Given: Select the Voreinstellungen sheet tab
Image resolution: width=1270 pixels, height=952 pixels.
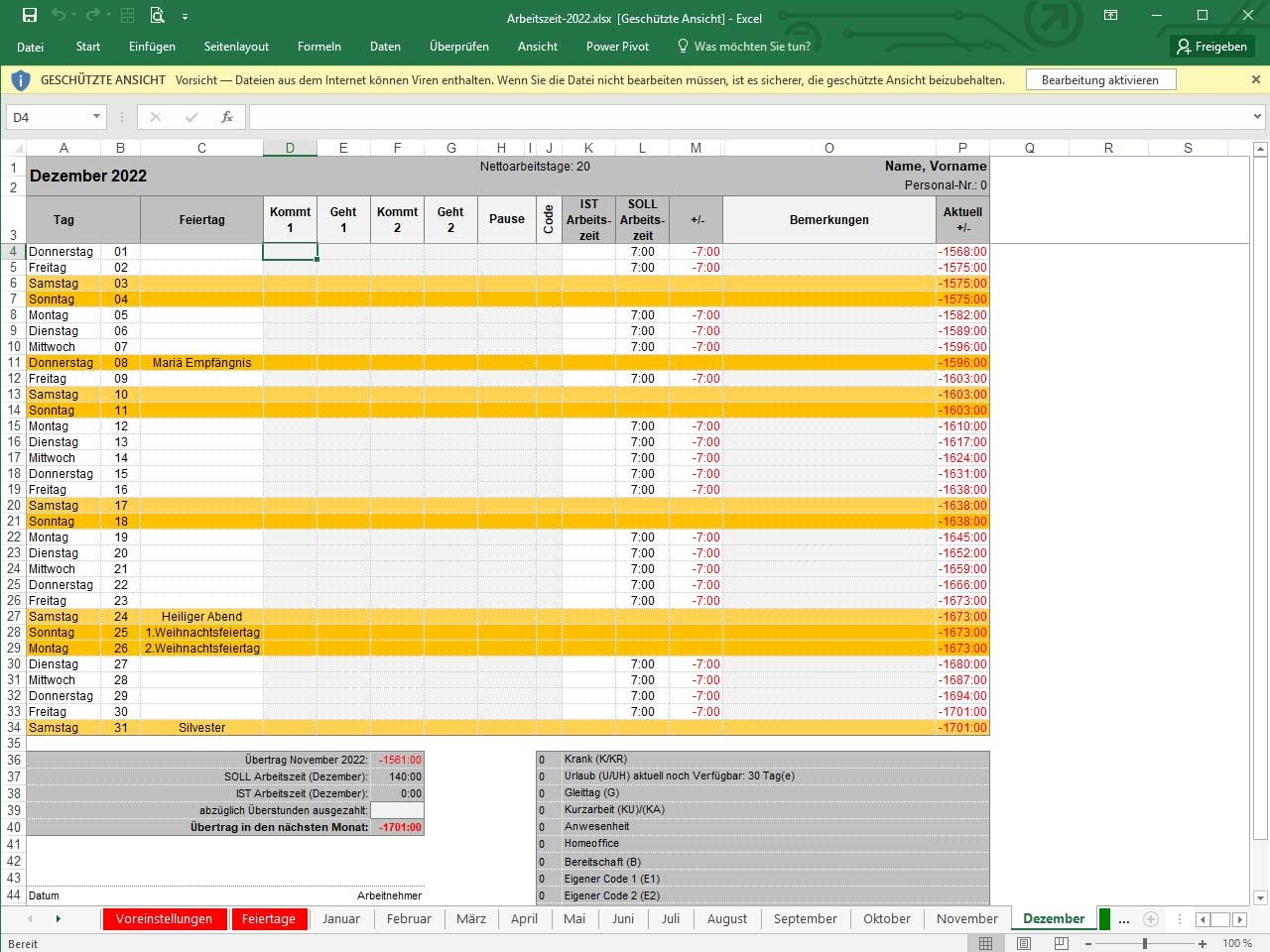Looking at the screenshot, I should tap(164, 919).
